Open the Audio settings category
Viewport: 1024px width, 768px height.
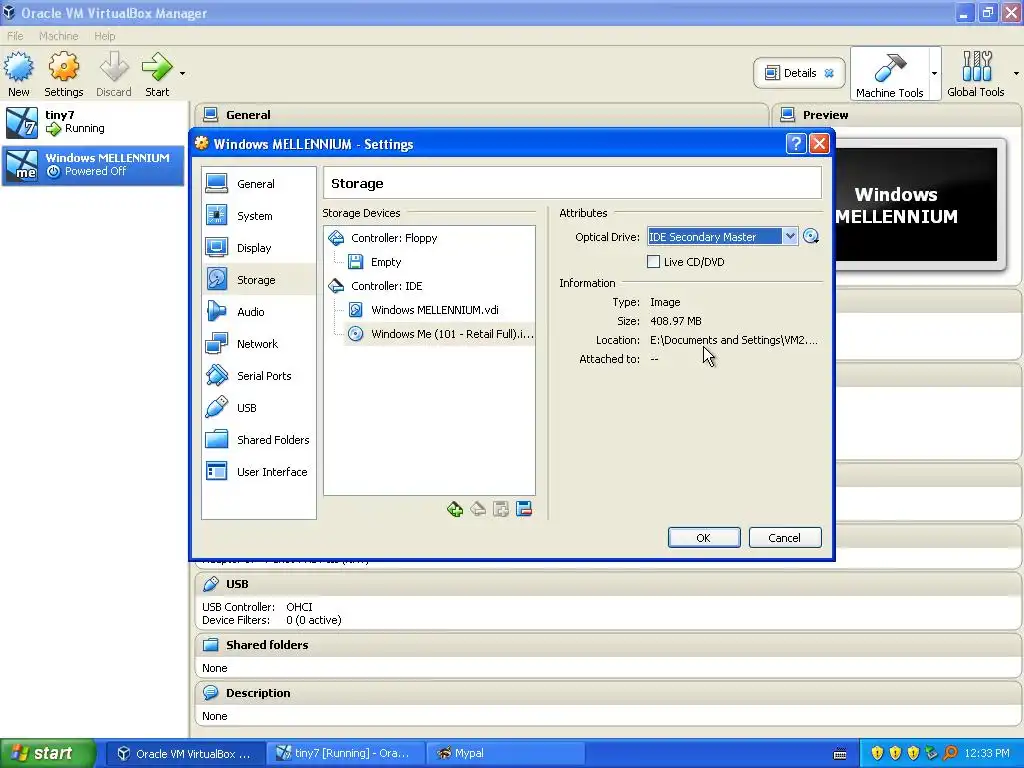tap(259, 312)
